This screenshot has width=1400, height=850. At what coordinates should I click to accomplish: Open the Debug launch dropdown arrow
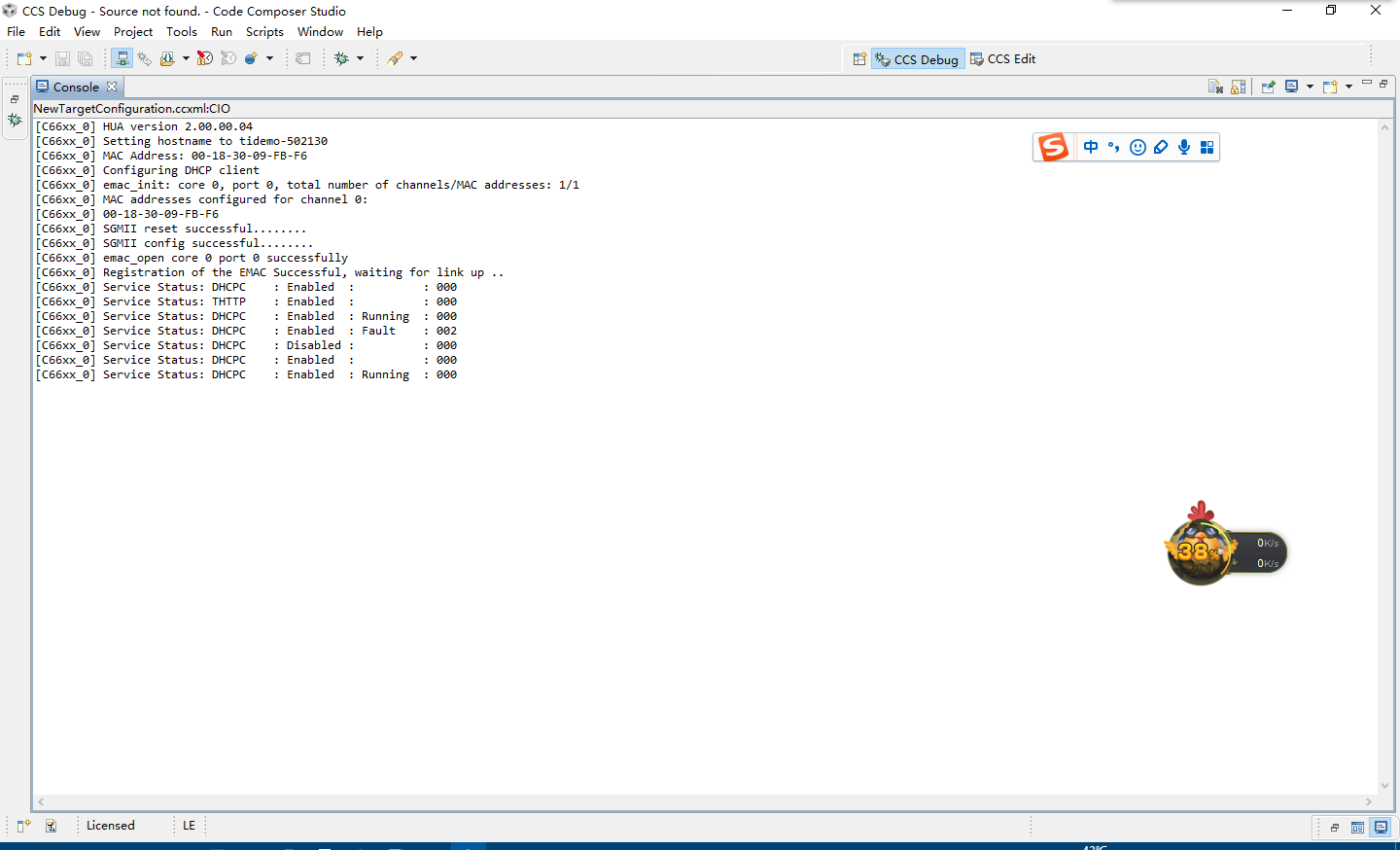pos(360,58)
